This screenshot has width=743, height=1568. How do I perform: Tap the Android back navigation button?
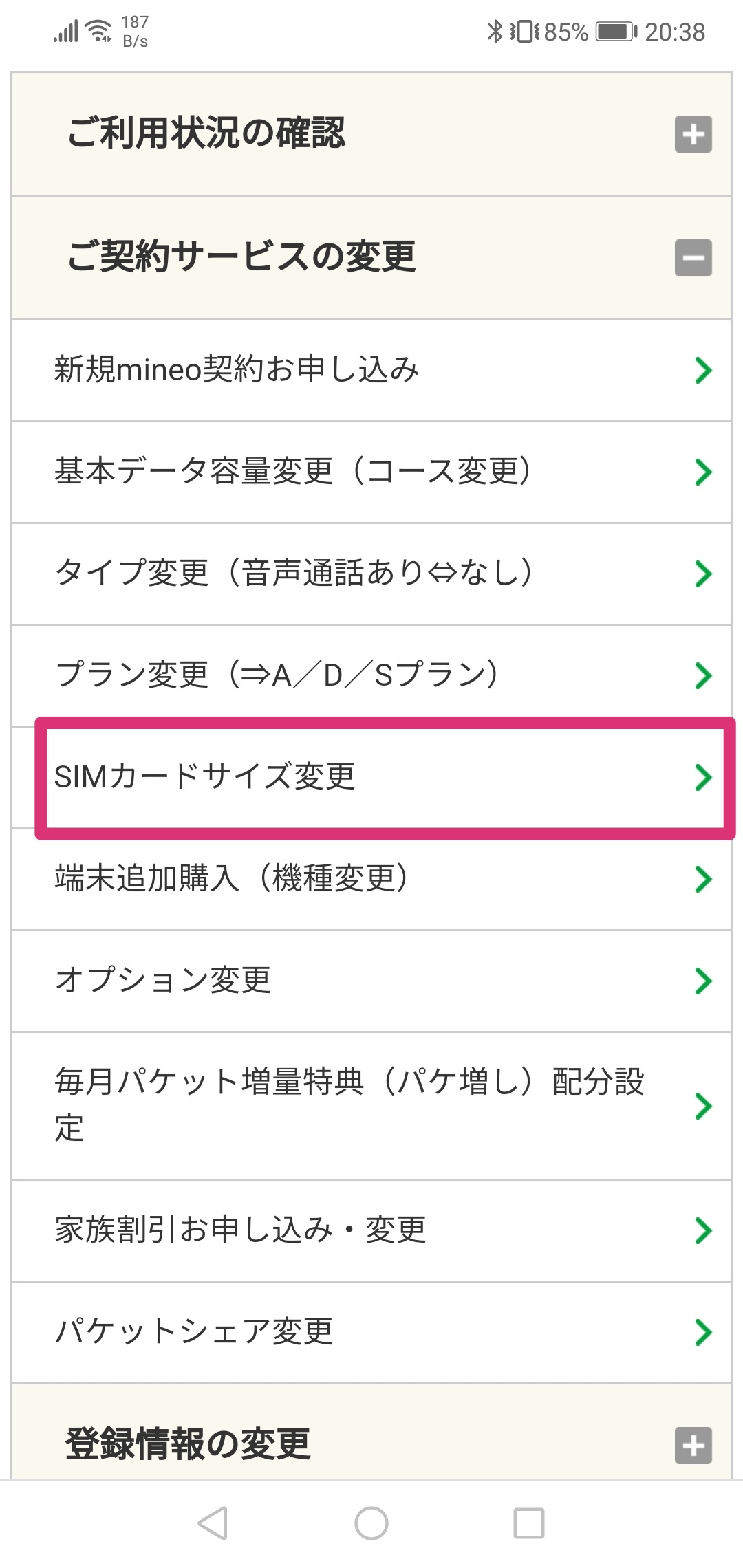coord(213,1523)
